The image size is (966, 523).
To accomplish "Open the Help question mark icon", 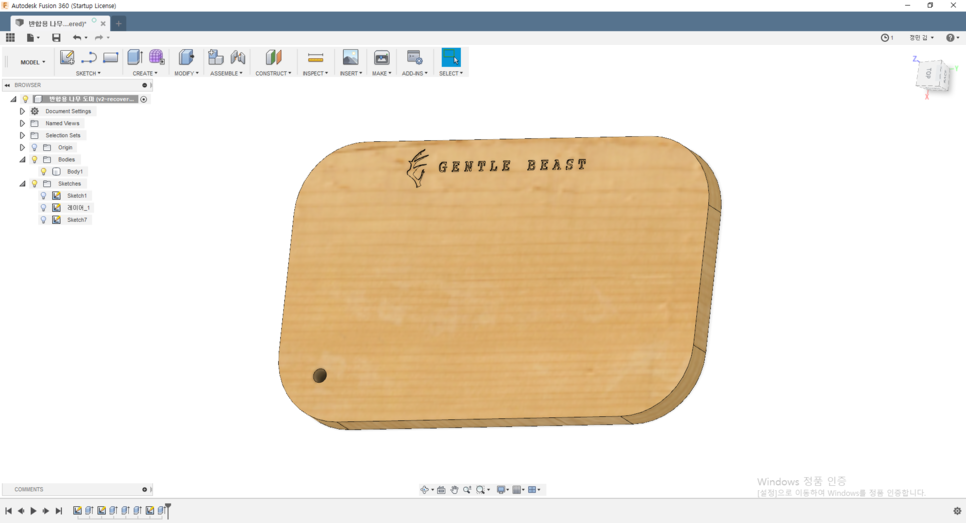I will click(951, 38).
